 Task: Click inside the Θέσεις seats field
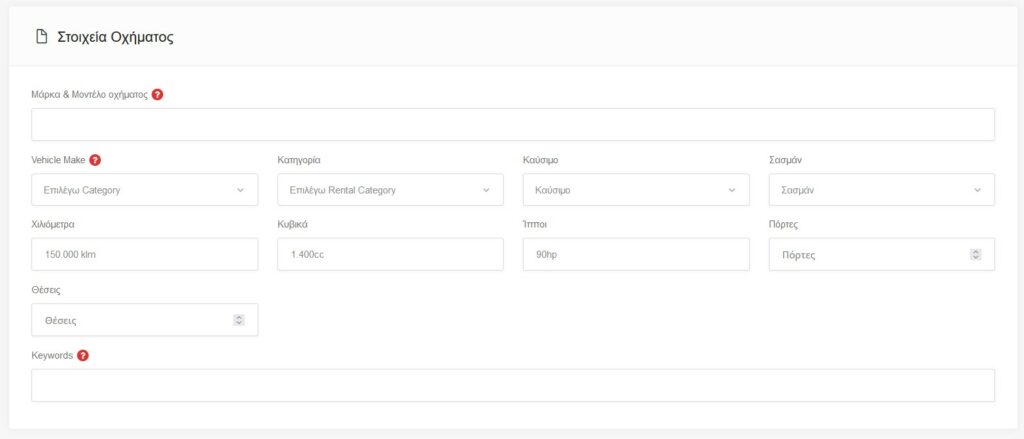tap(130, 320)
